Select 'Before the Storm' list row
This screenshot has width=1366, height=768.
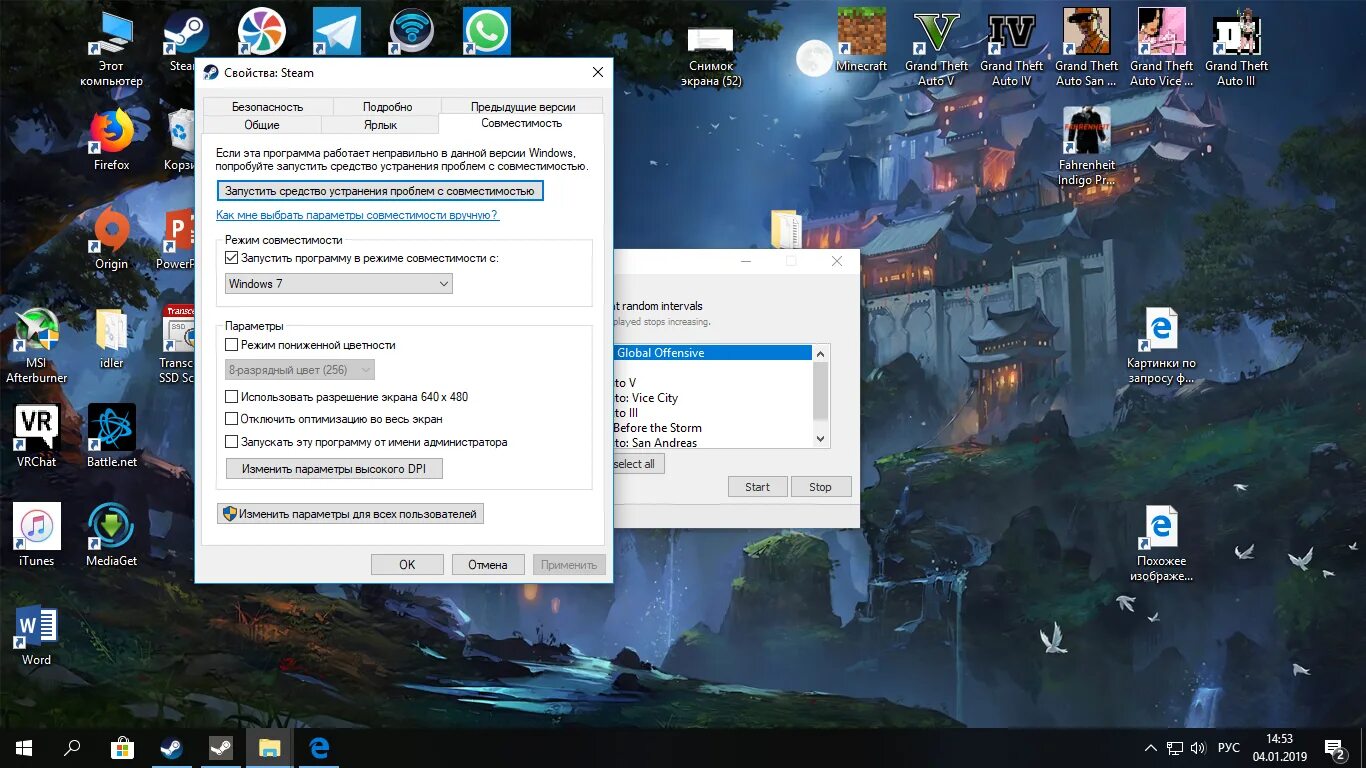tap(712, 428)
